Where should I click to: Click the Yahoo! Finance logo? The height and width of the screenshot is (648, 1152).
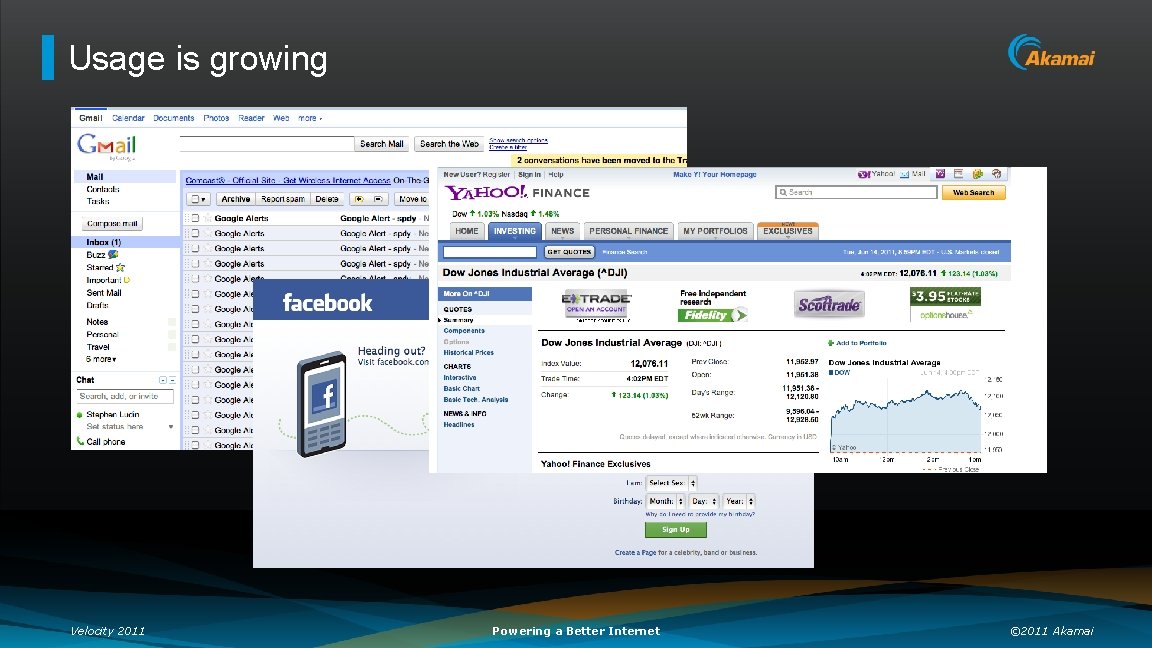517,192
